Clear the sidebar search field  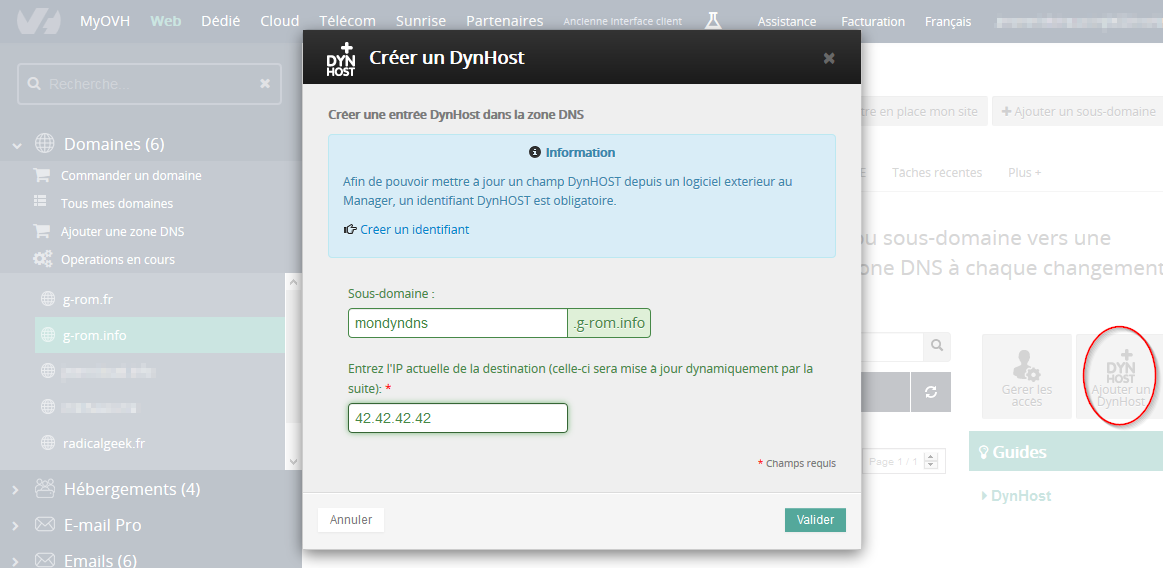click(x=265, y=84)
